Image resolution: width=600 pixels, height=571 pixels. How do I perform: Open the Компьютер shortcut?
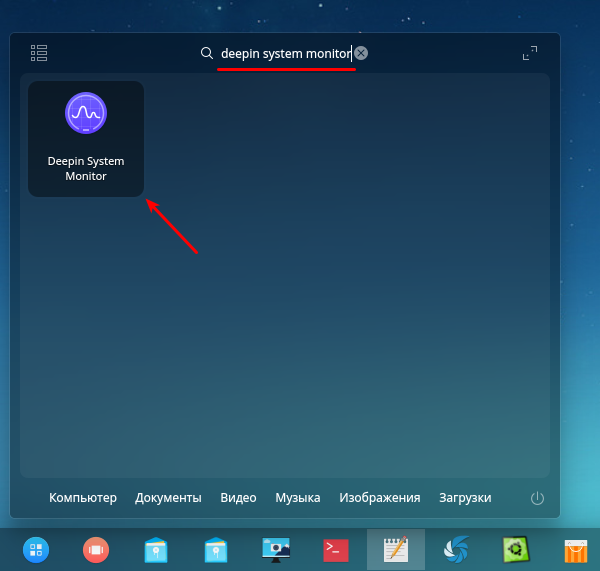coord(83,498)
